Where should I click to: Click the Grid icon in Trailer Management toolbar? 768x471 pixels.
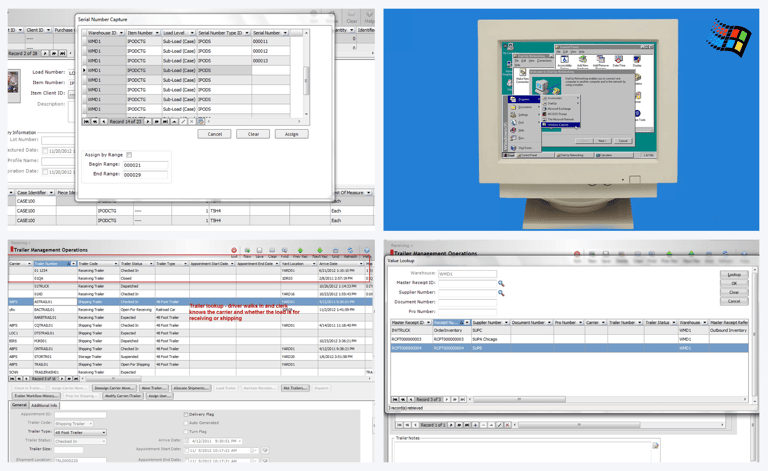[x=336, y=251]
